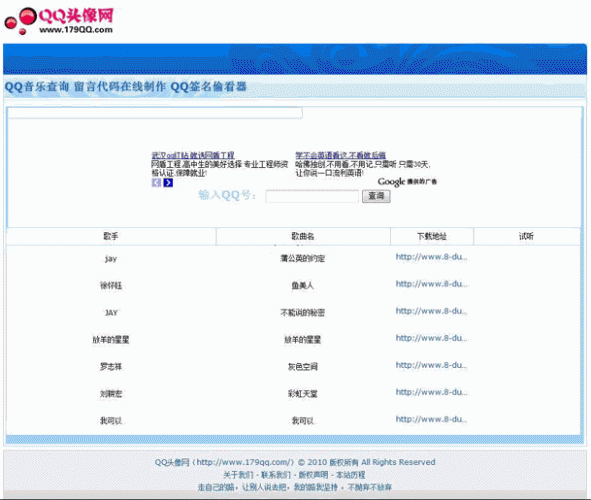Open the QQ音乐查询 menu item
591x500 pixels.
pos(37,87)
